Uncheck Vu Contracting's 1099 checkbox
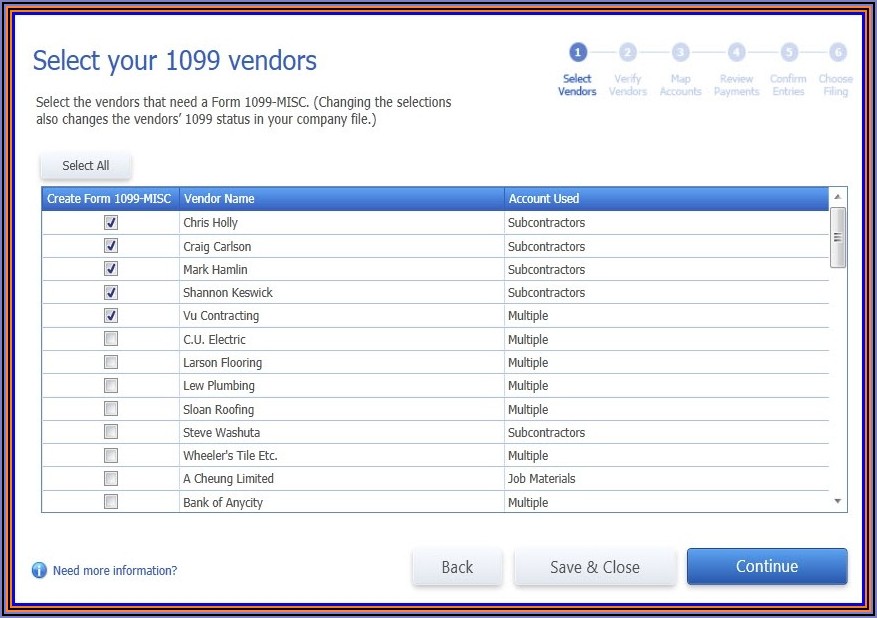This screenshot has width=877, height=618. tap(111, 316)
